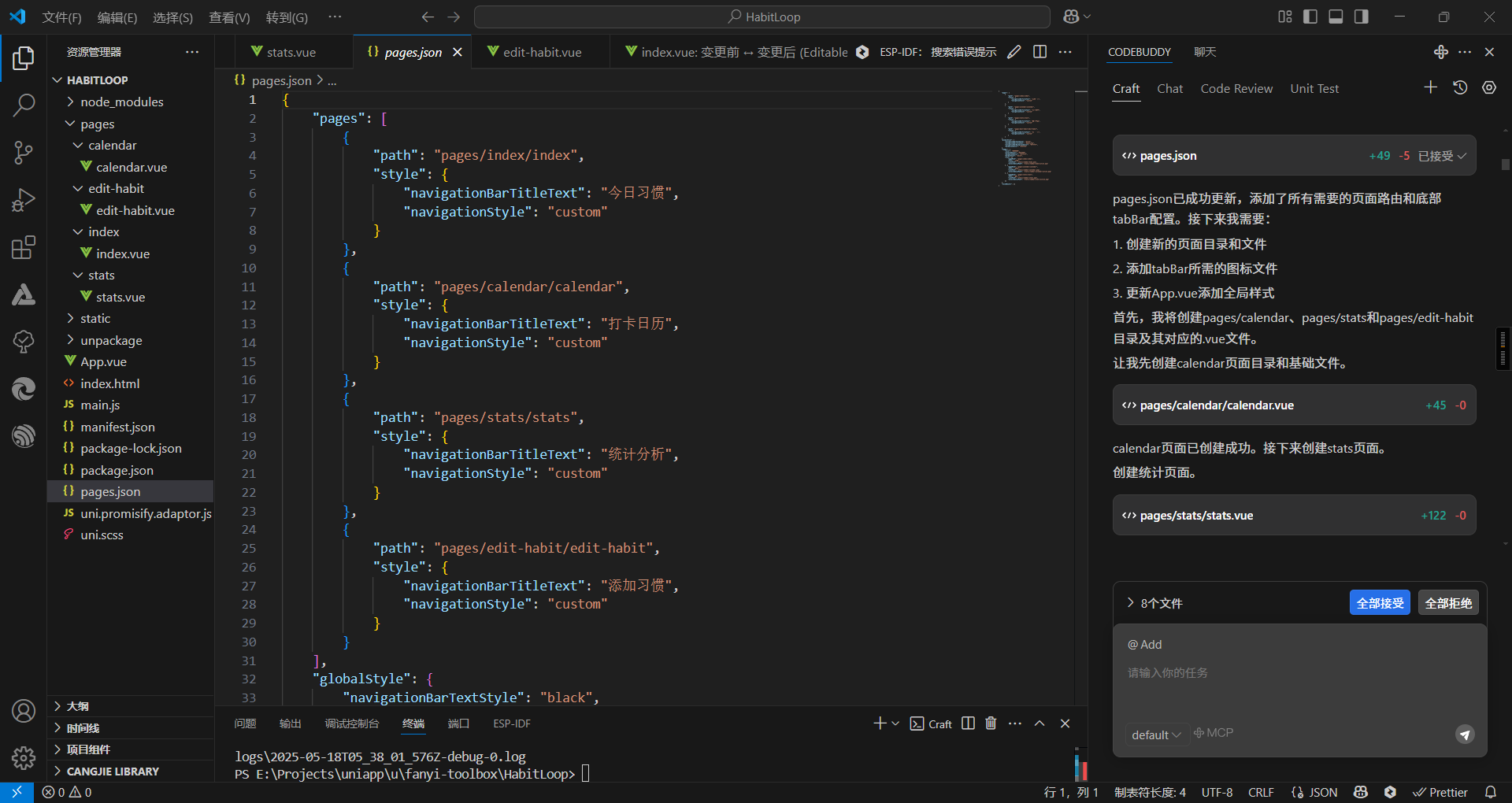
Task: Open editor more actions ellipsis
Action: 1065,52
